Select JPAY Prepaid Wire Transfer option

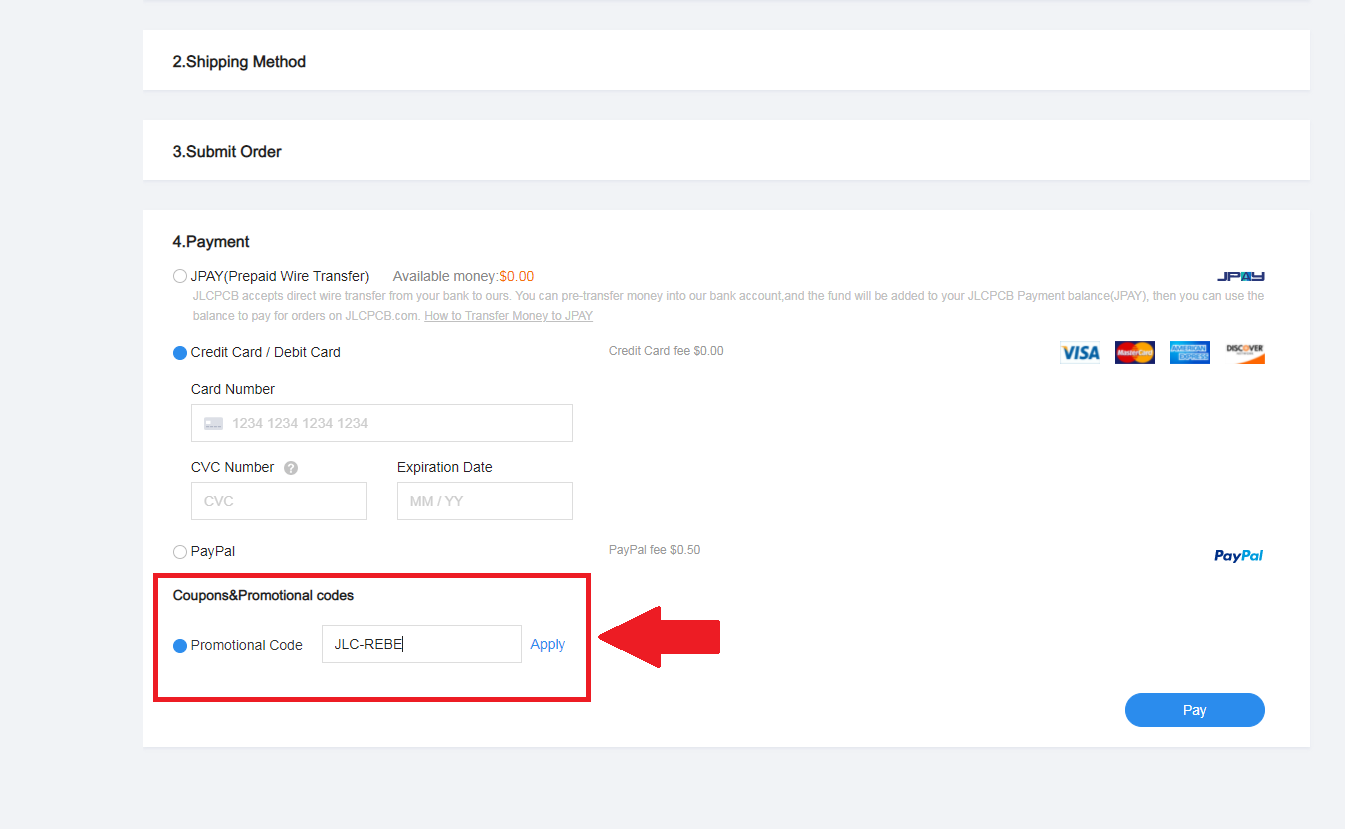click(x=180, y=276)
